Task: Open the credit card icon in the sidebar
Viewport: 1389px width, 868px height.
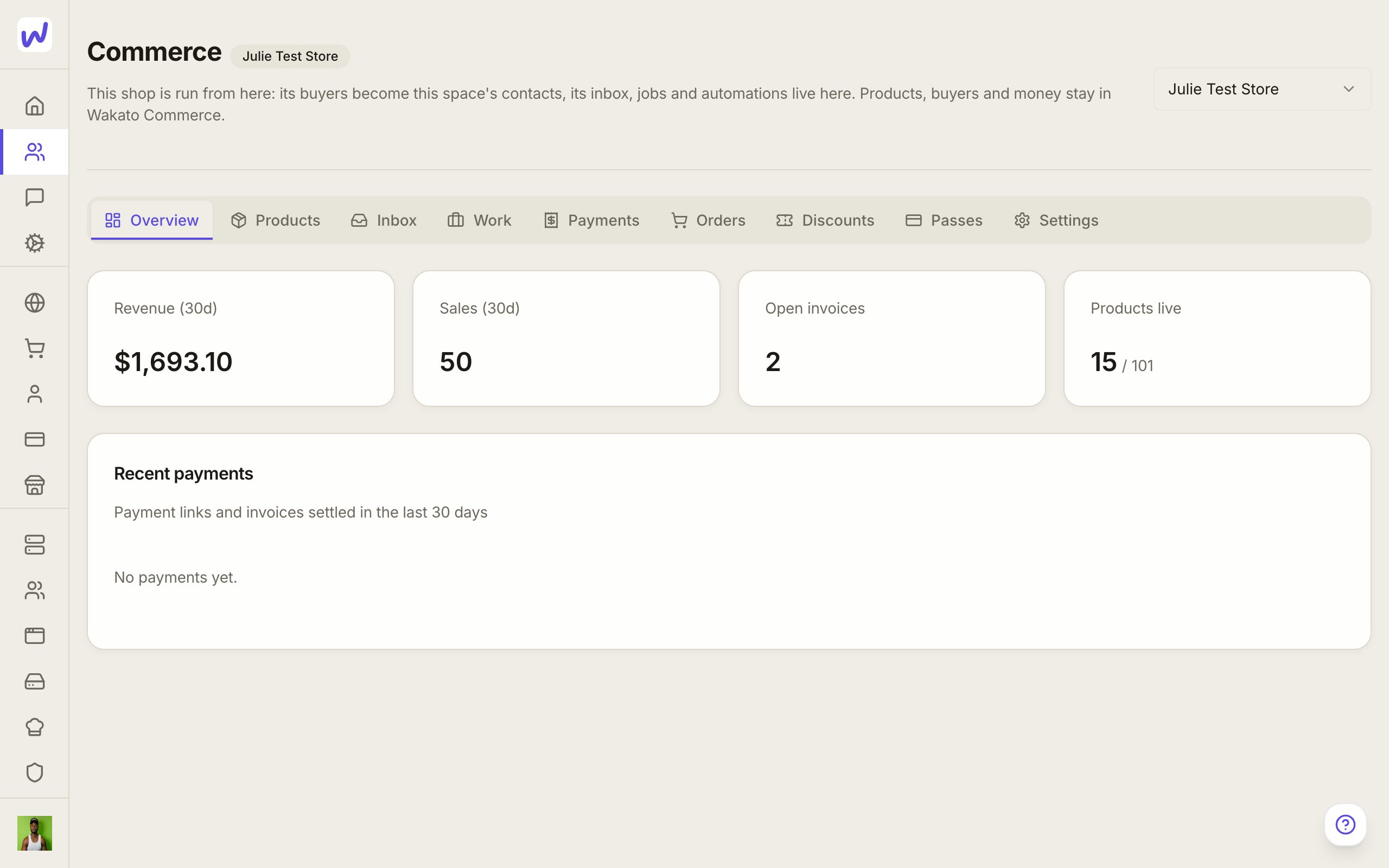Action: pyautogui.click(x=34, y=439)
